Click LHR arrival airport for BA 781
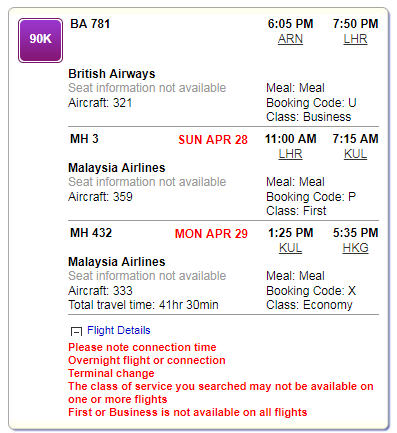397x433 pixels. coord(355,39)
